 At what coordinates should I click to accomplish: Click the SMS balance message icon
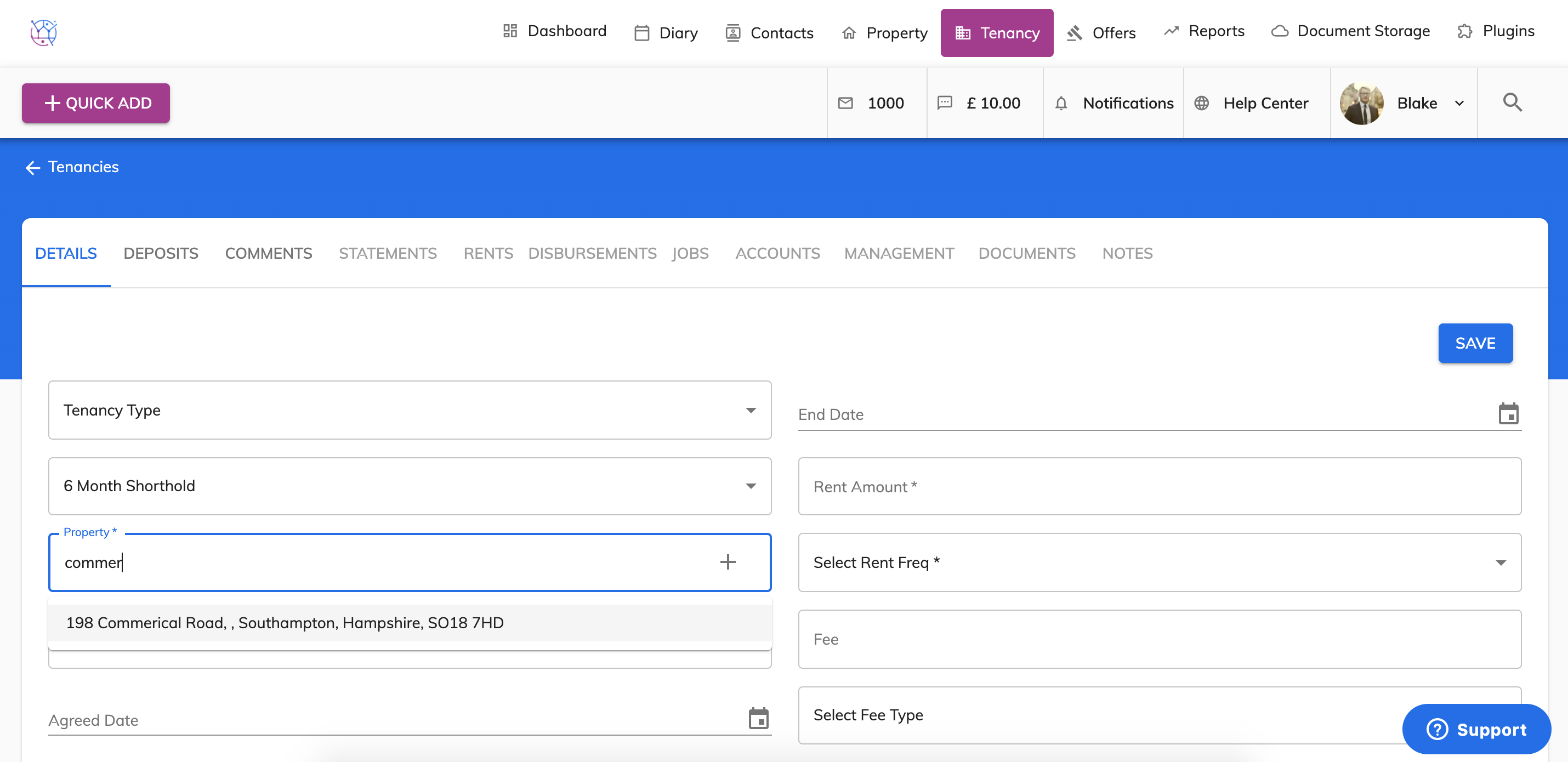pyautogui.click(x=944, y=103)
